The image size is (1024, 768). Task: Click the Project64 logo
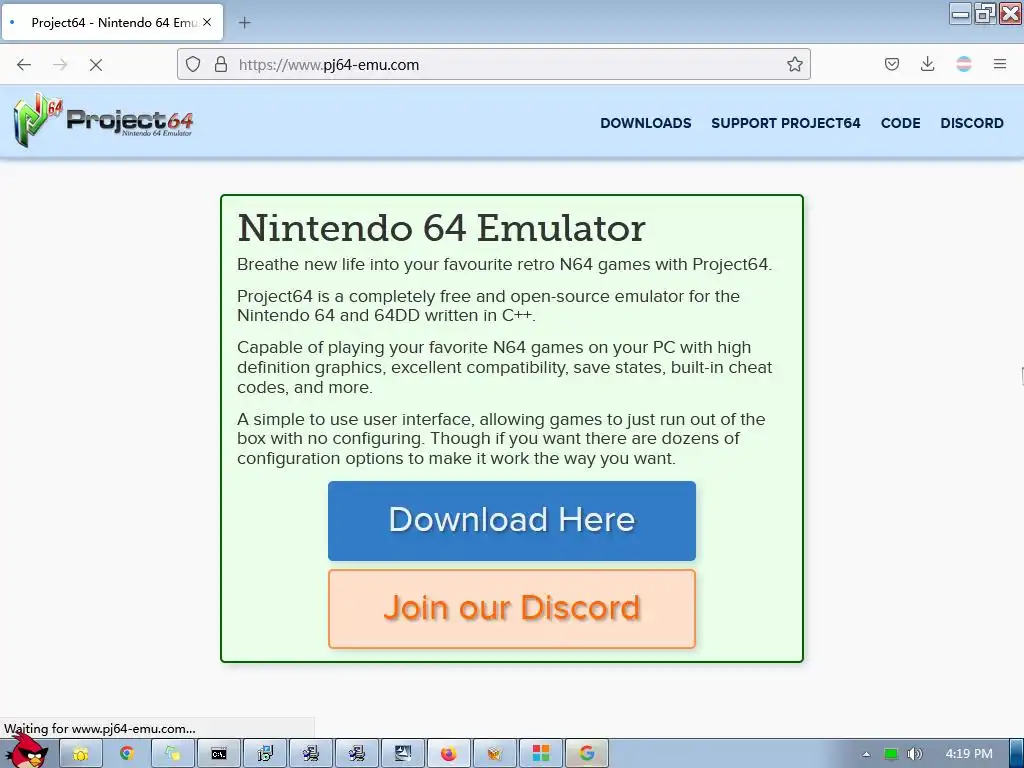pyautogui.click(x=103, y=120)
